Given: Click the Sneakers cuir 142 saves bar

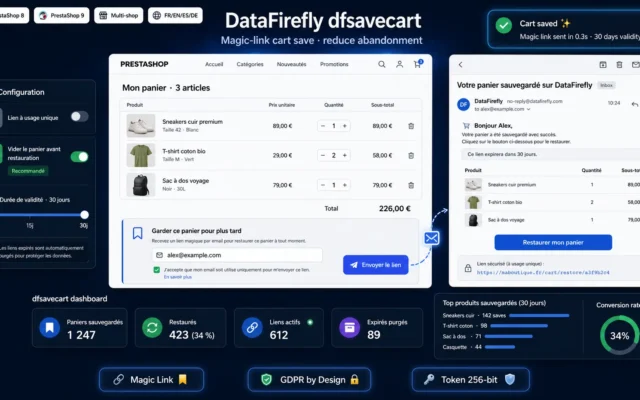Looking at the screenshot, I should click(539, 316).
